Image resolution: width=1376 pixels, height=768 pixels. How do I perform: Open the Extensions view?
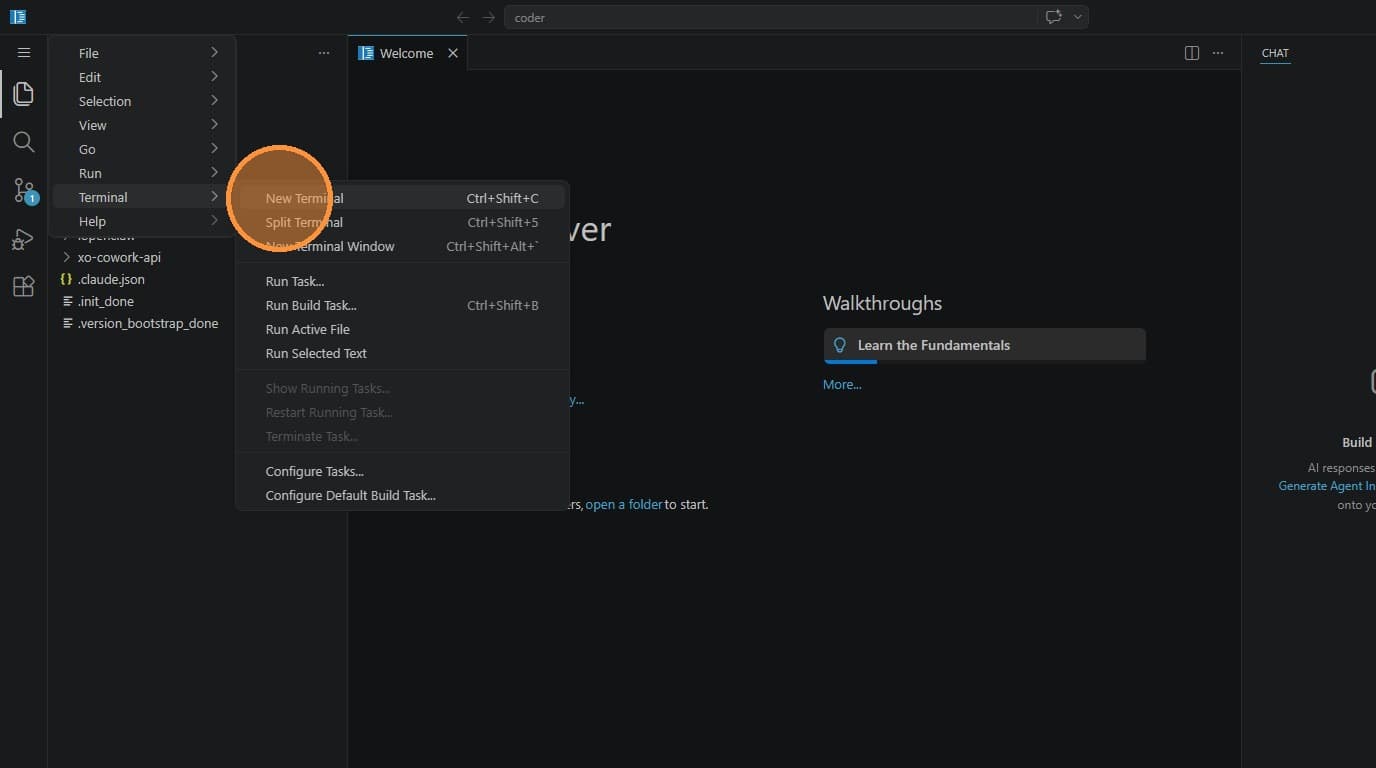(x=24, y=287)
